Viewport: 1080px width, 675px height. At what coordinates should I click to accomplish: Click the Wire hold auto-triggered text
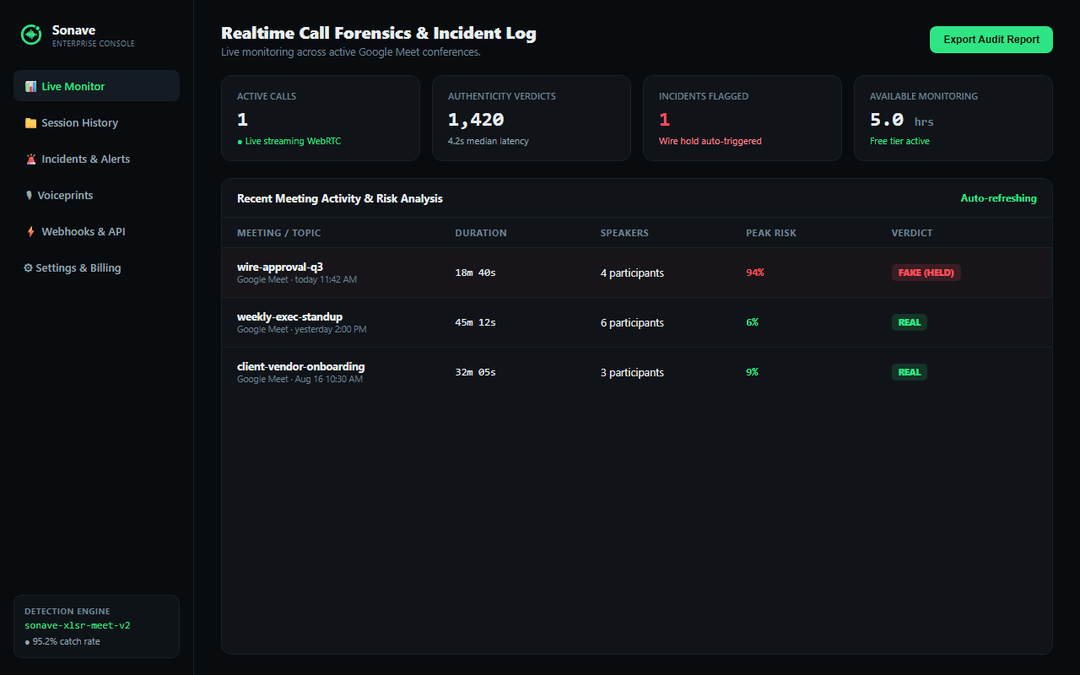click(x=710, y=141)
